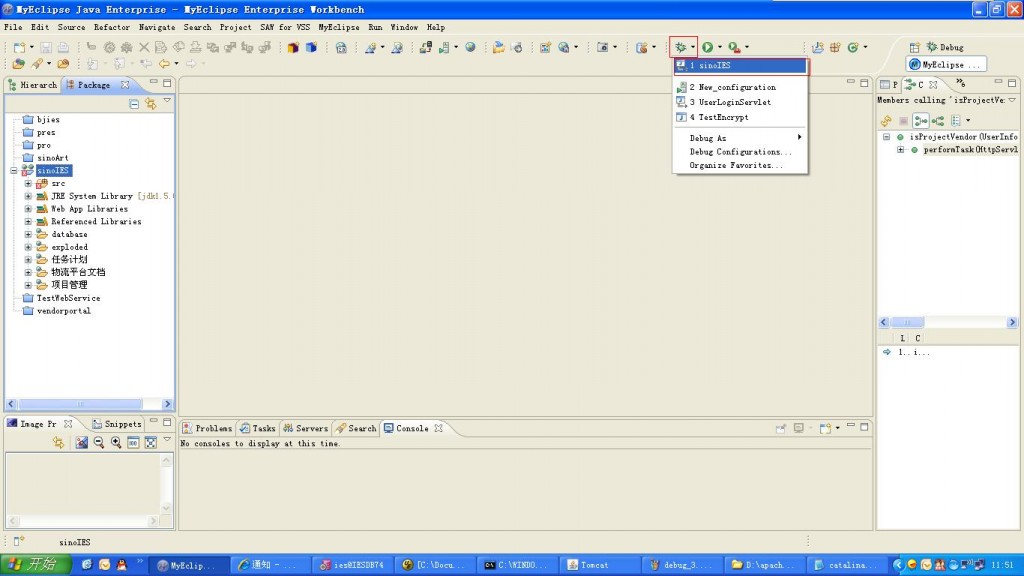Open Debug Configurations... entry
This screenshot has width=1024, height=576.
point(741,152)
